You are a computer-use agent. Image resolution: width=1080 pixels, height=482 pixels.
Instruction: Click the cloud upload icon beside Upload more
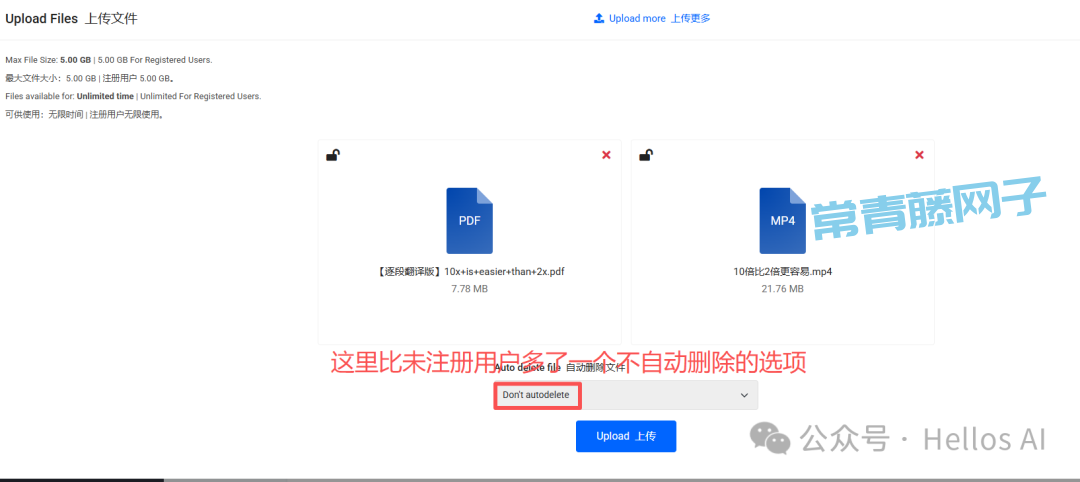click(599, 18)
